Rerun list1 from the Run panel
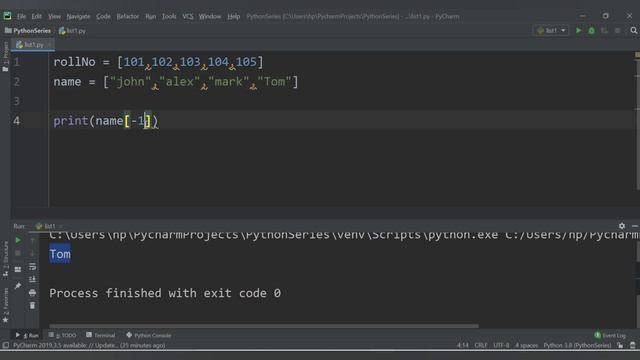Screen dimensions: 640x360 (x=18, y=240)
